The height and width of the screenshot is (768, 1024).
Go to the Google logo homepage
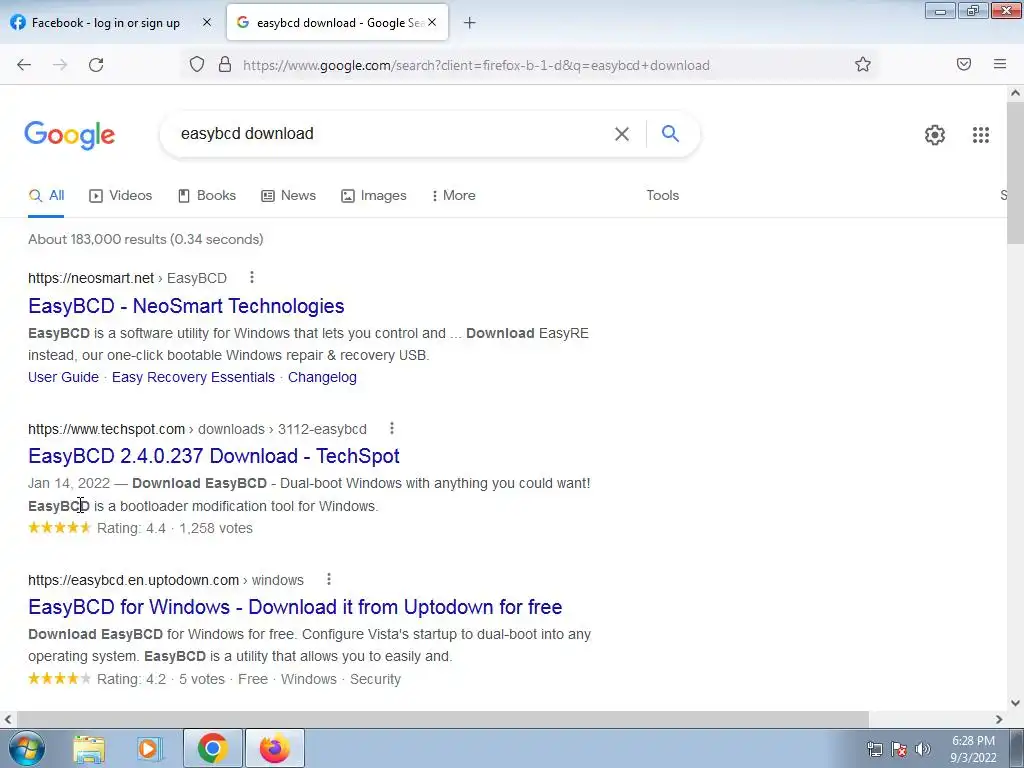(70, 135)
